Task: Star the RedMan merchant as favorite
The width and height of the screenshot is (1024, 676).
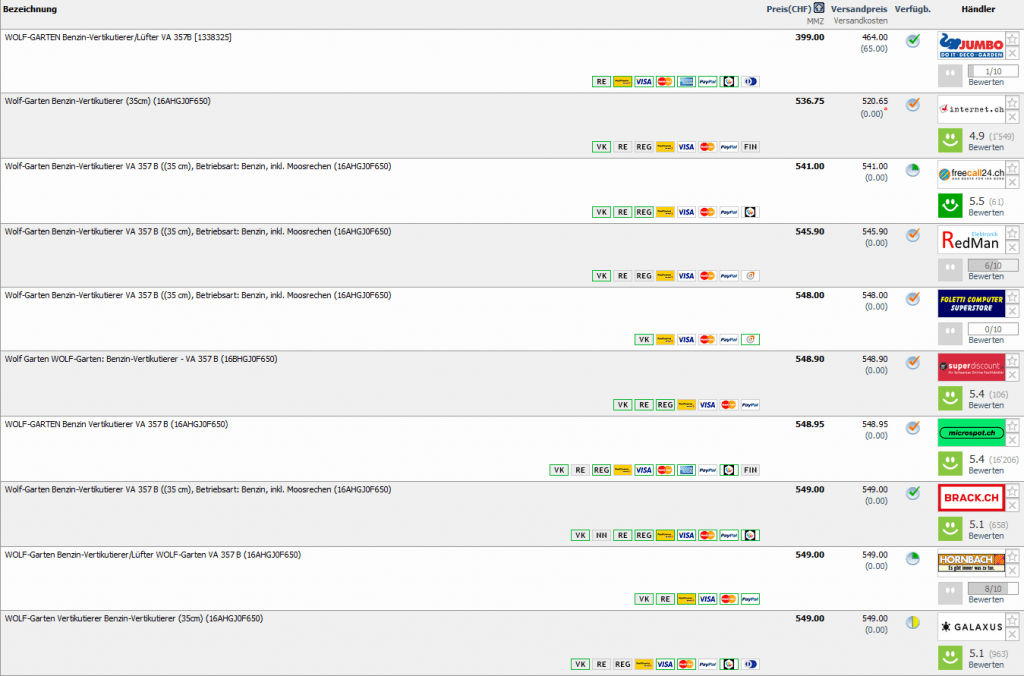Action: point(1012,232)
